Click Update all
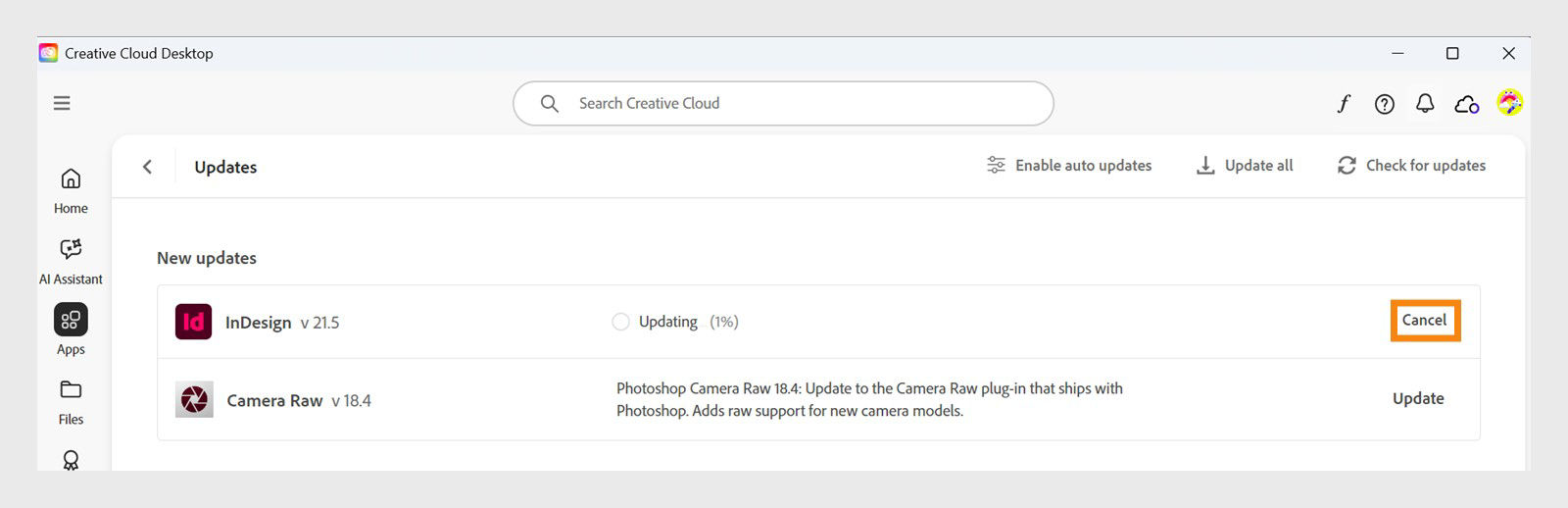This screenshot has height=508, width=1568. pyautogui.click(x=1245, y=166)
